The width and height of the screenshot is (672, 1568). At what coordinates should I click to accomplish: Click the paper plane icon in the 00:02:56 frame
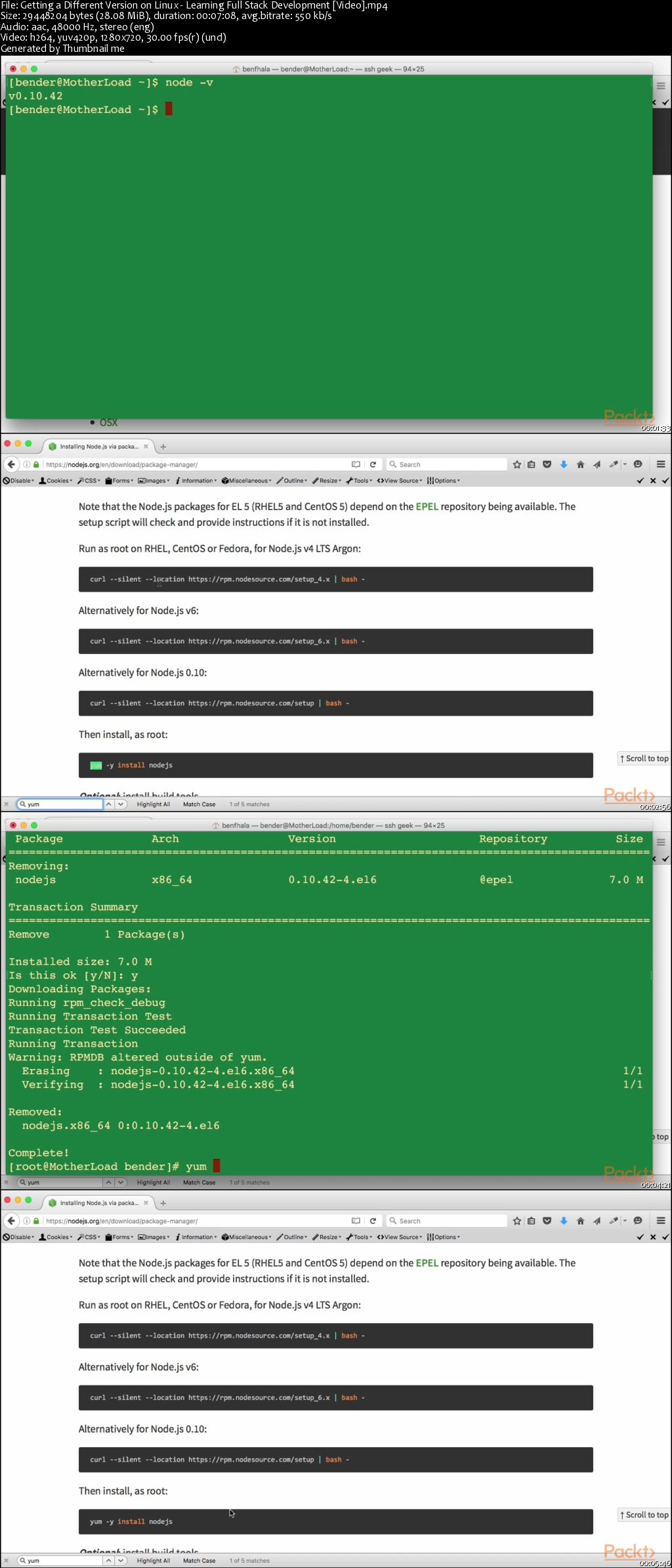tap(597, 464)
